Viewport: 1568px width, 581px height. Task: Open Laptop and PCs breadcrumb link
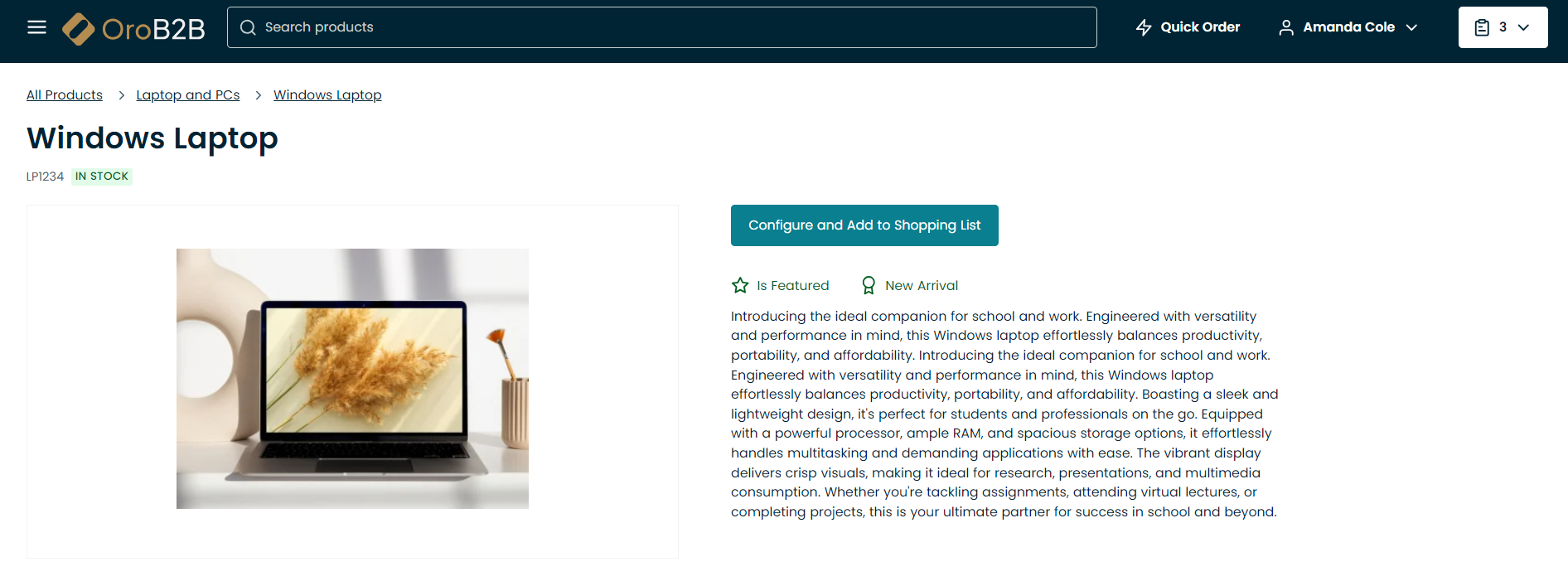pos(188,95)
